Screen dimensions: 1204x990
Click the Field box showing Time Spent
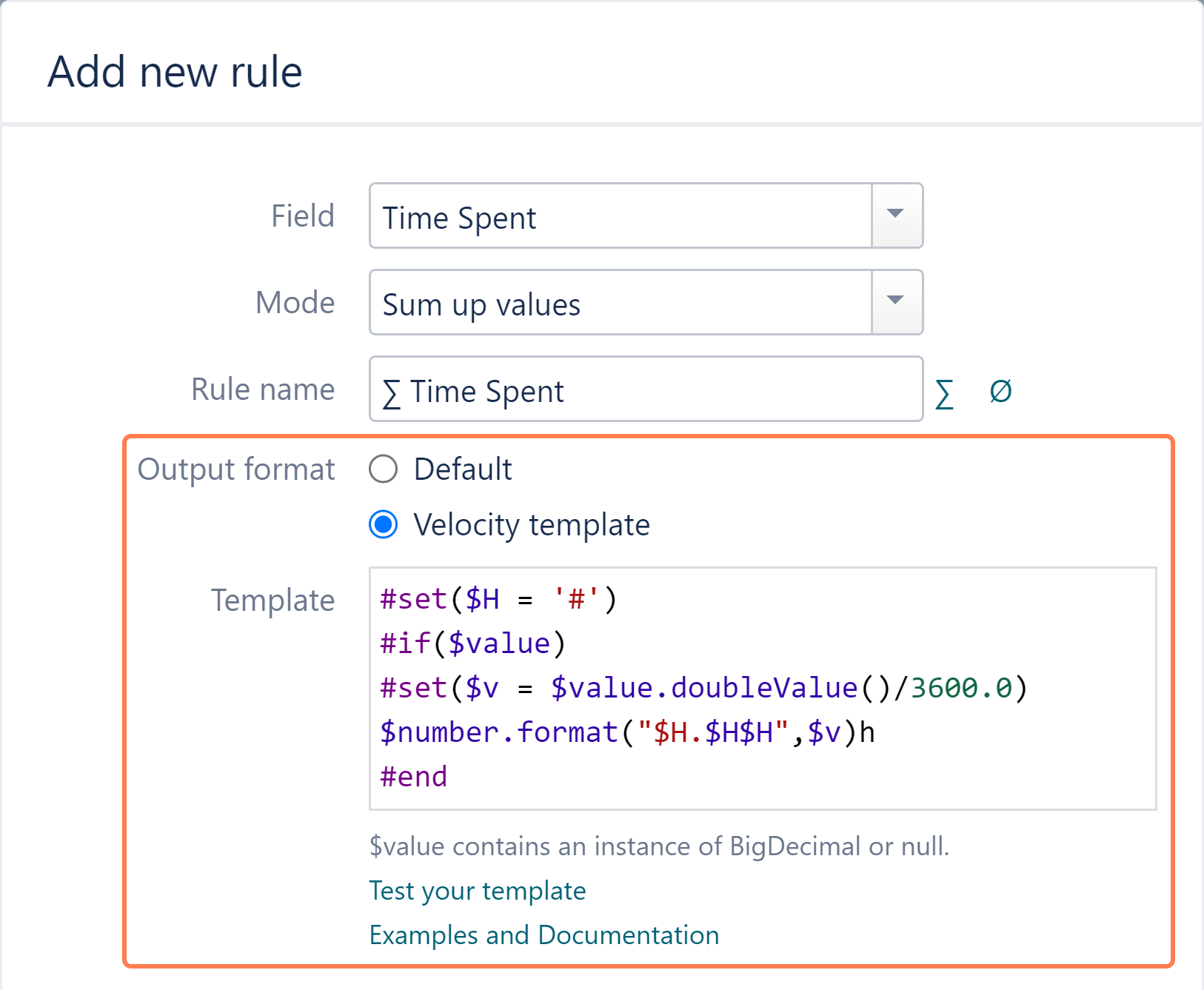point(621,217)
